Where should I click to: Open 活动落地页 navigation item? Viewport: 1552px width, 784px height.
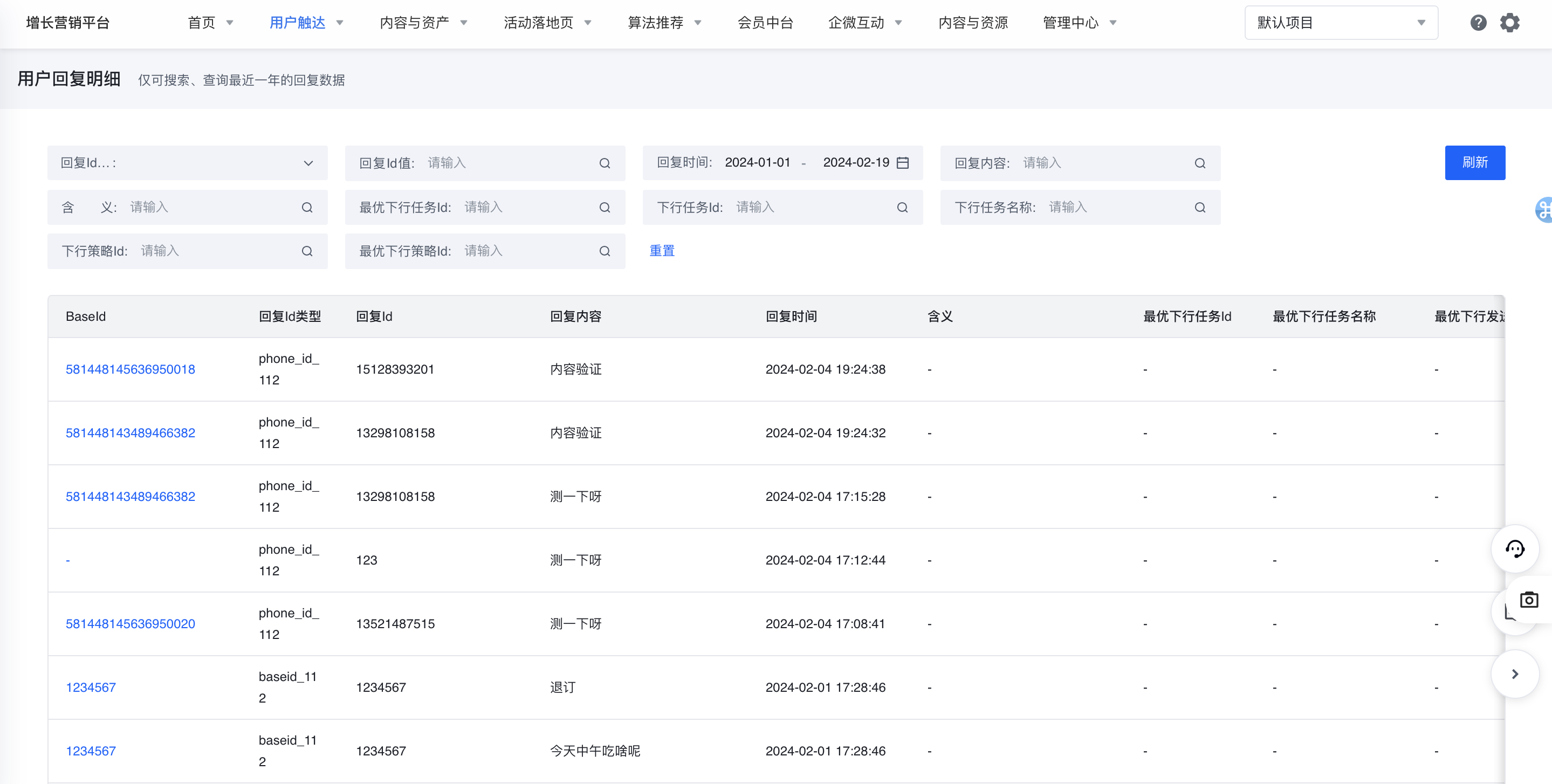pyautogui.click(x=539, y=23)
